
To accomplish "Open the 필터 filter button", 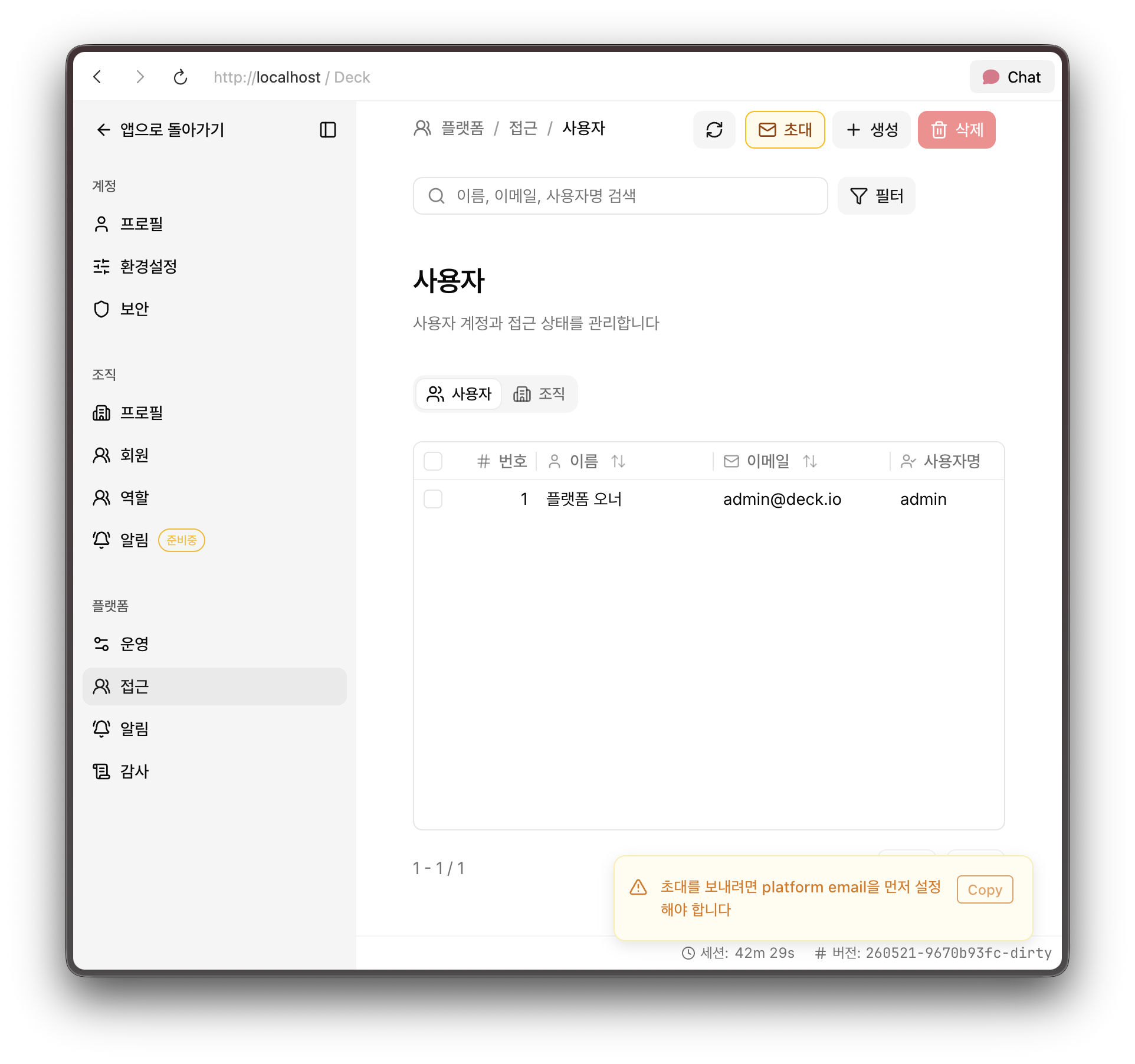I will click(x=877, y=196).
